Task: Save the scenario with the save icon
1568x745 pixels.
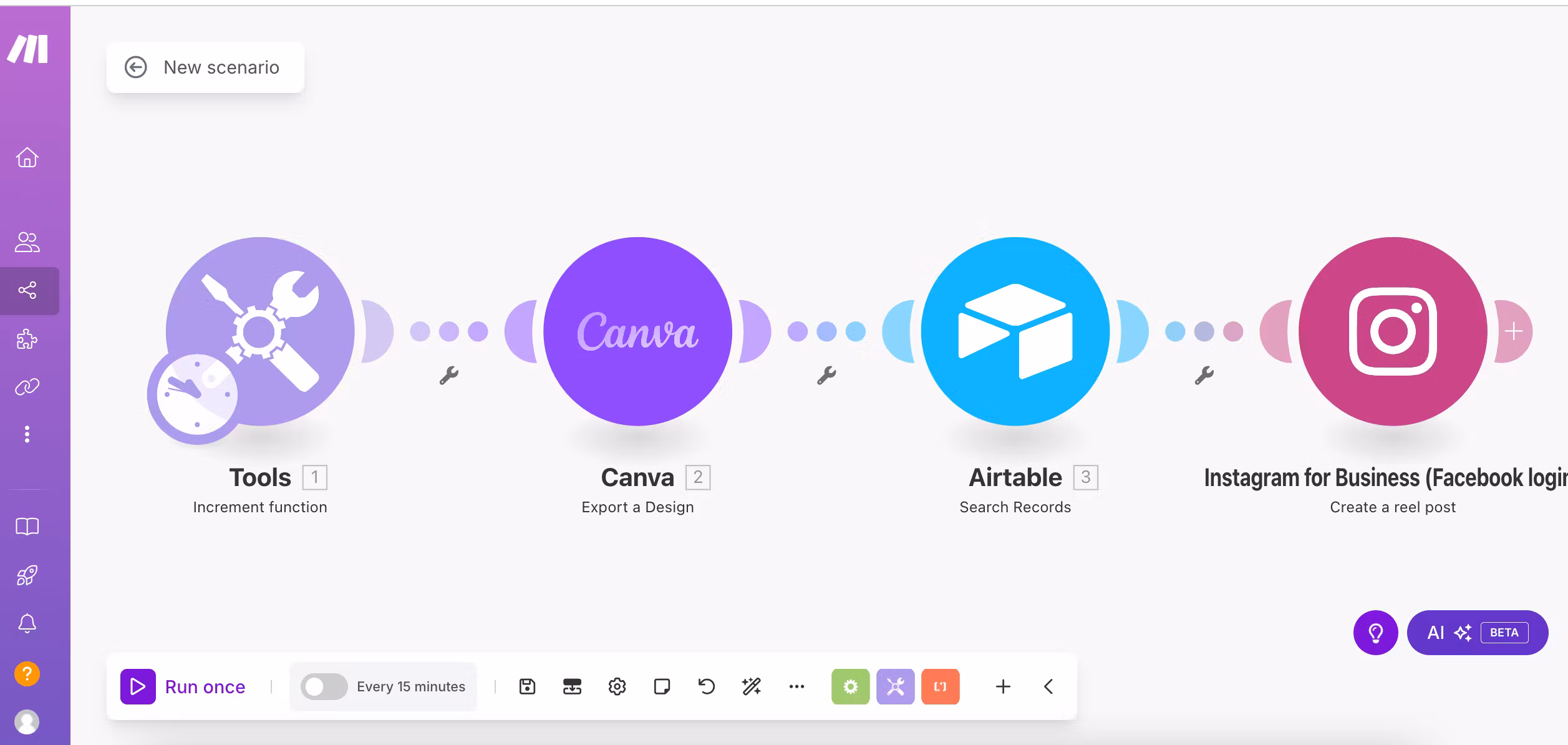Action: [x=527, y=686]
